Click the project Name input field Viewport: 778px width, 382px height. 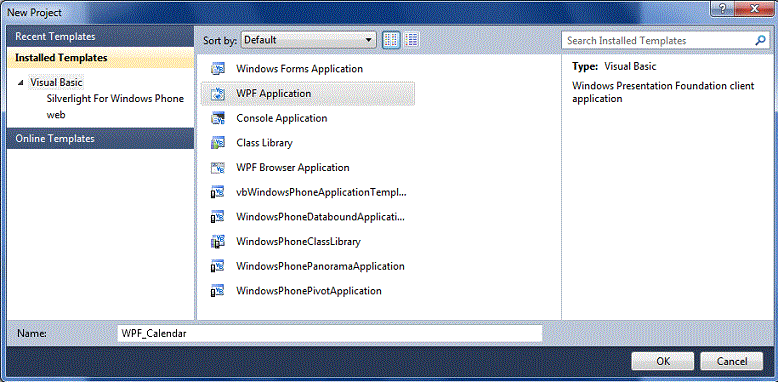[330, 333]
